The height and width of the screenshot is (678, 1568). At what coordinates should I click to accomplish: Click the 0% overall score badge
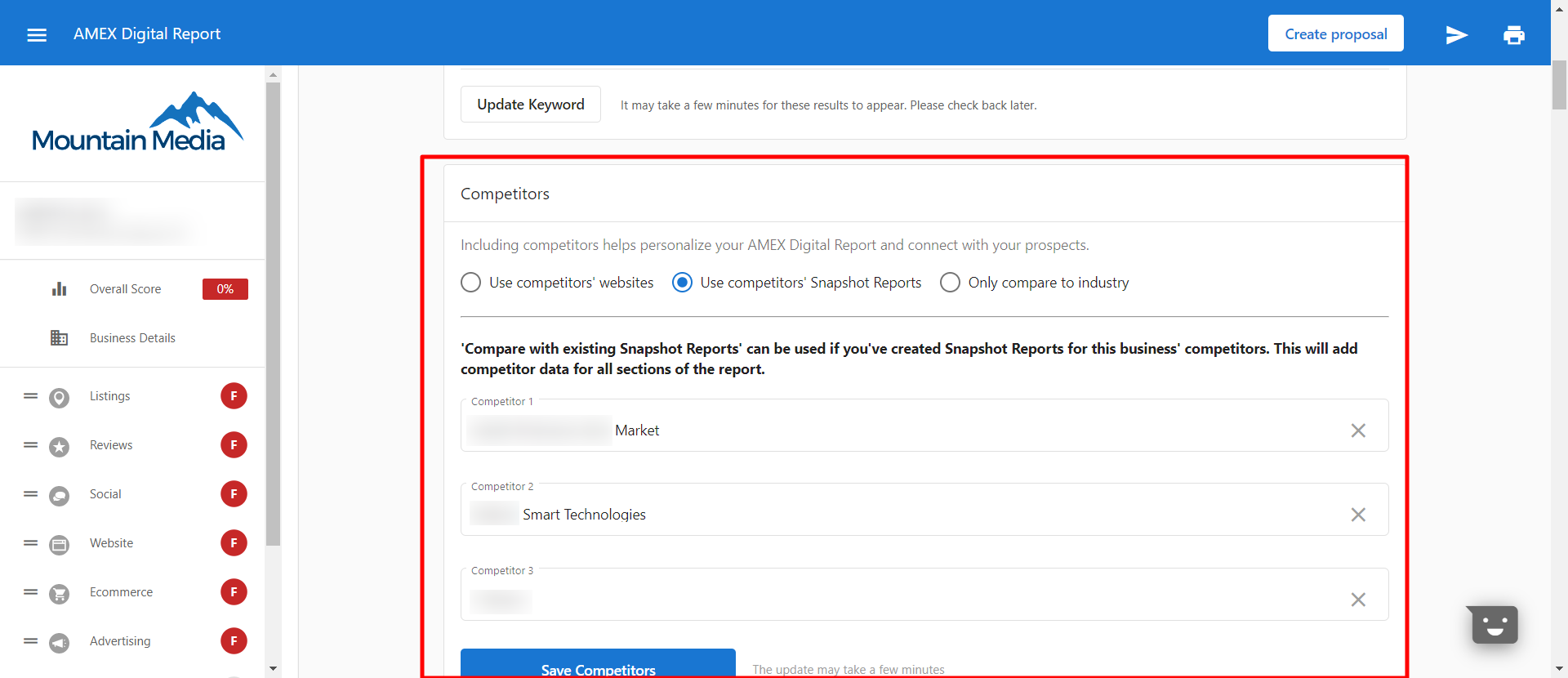click(225, 289)
